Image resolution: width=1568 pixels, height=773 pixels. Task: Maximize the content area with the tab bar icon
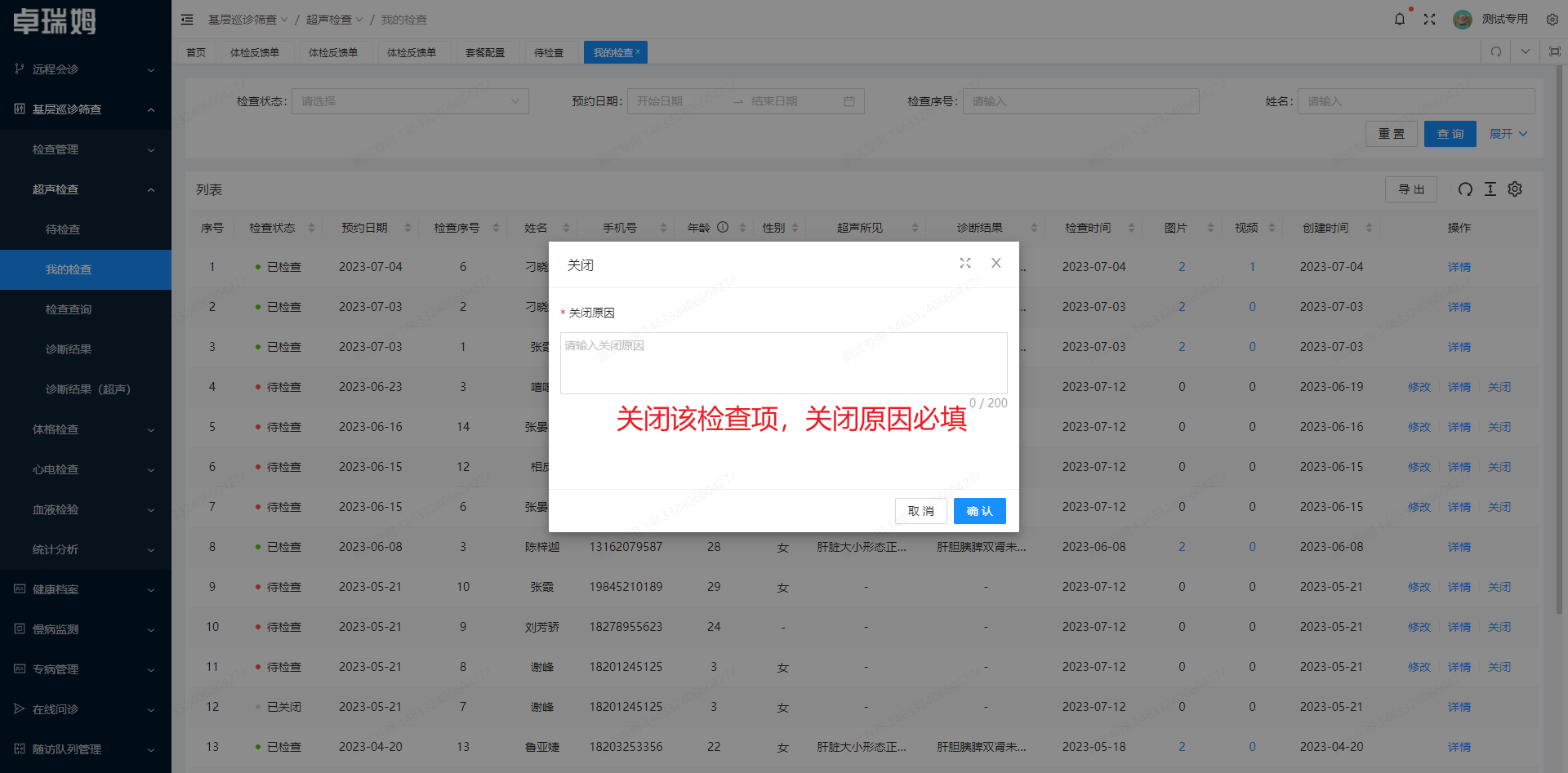[1554, 51]
